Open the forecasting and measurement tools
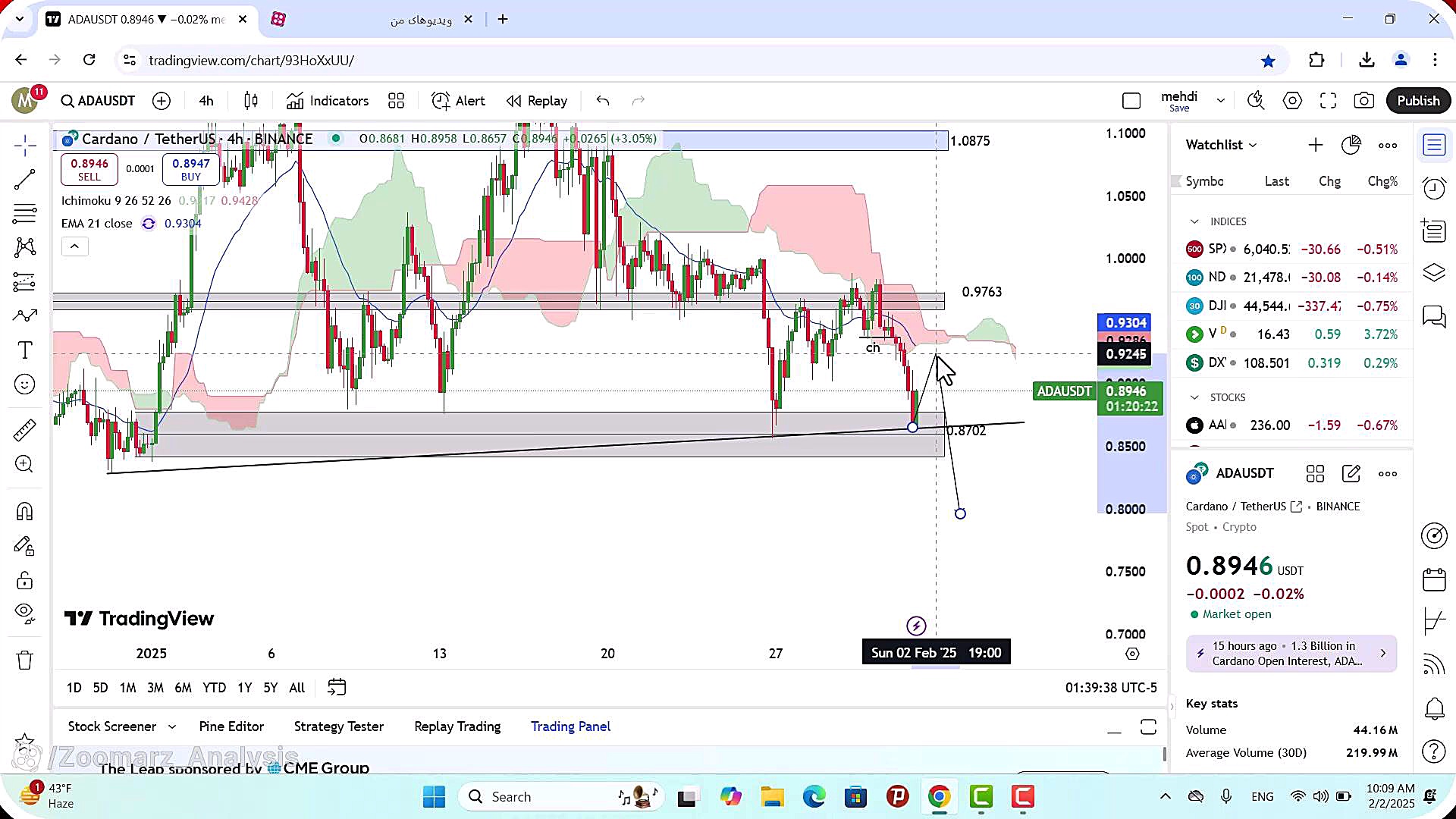 pos(25,282)
